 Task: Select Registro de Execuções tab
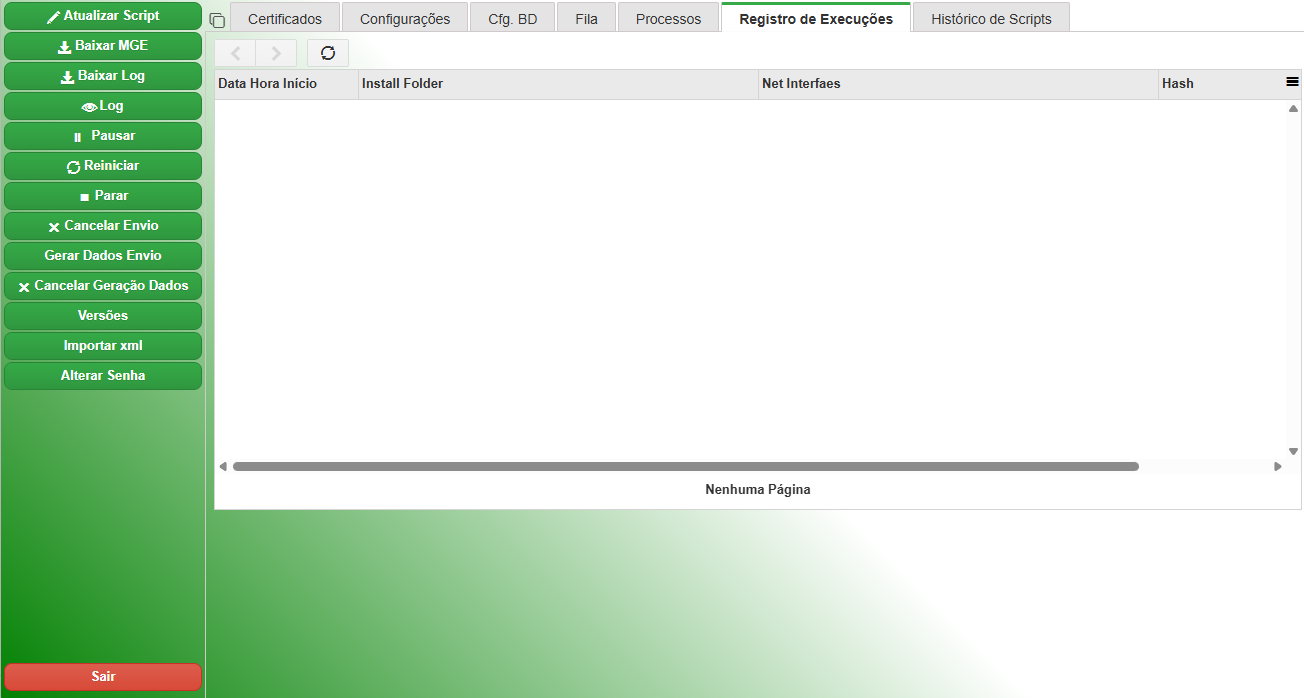coord(816,18)
